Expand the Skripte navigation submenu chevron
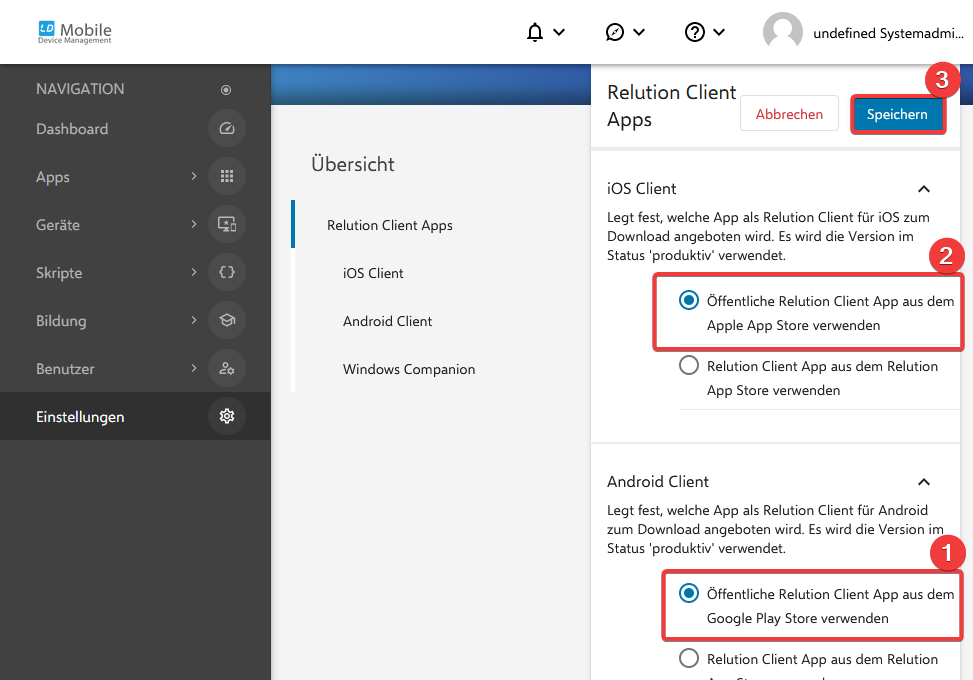Viewport: 973px width, 680px height. 194,272
